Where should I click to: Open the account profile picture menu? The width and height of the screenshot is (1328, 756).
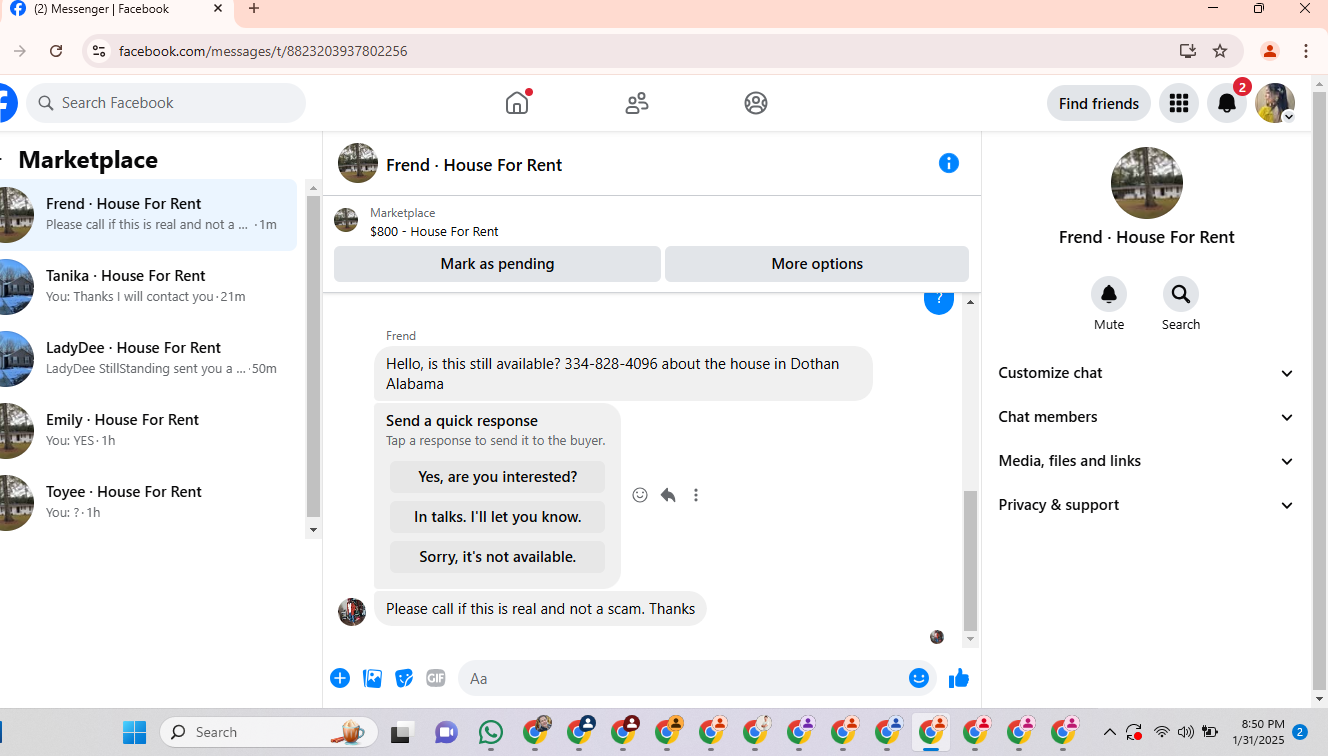tap(1275, 103)
